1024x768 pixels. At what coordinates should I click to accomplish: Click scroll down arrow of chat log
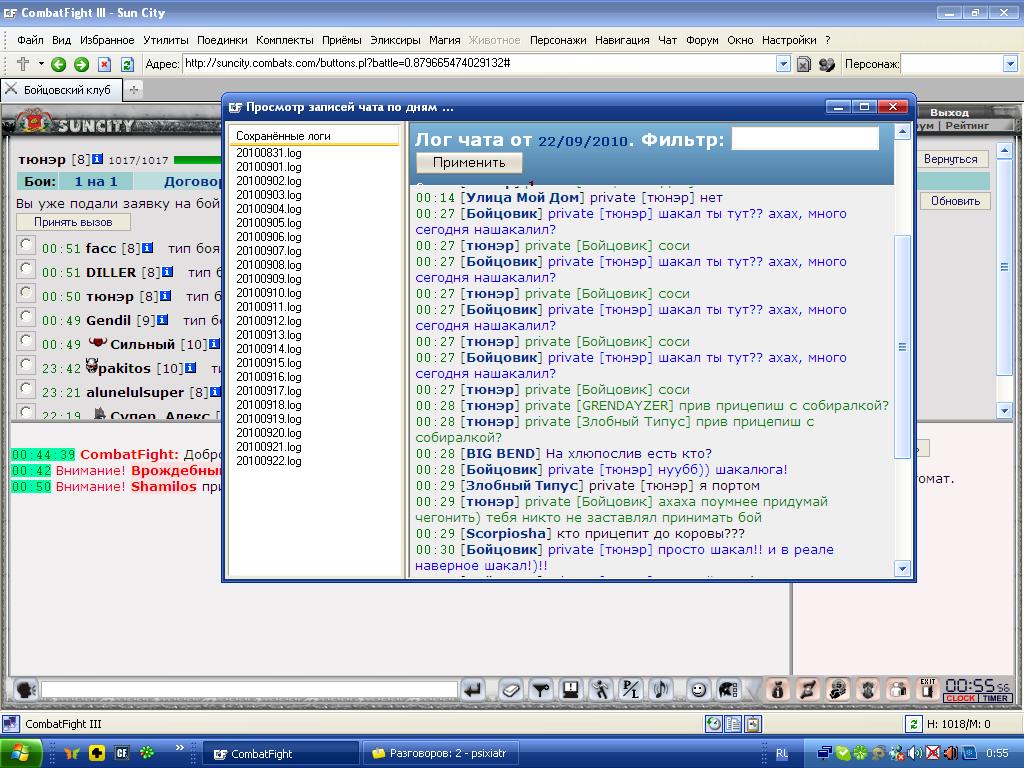tap(902, 568)
